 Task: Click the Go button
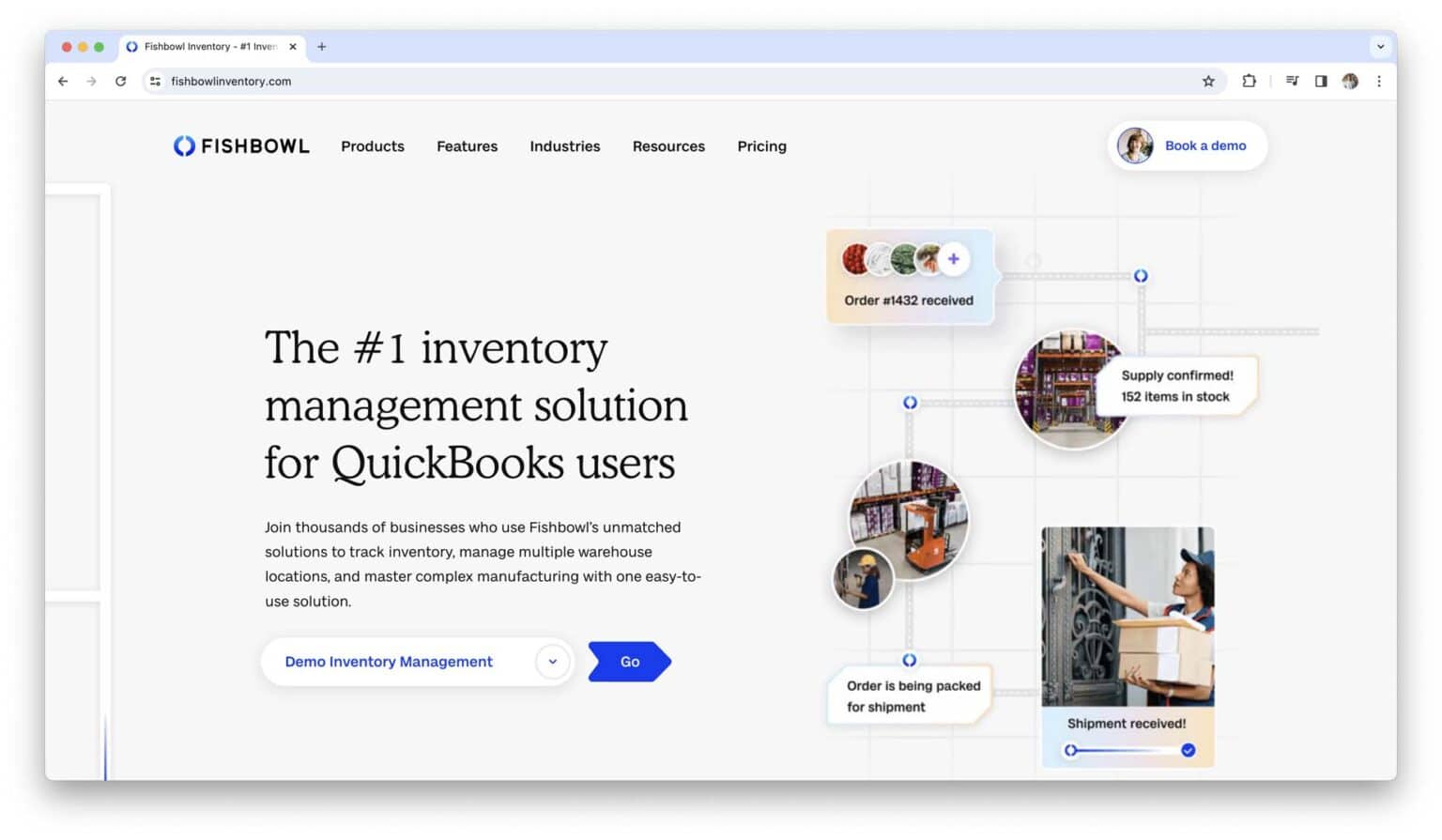[627, 662]
